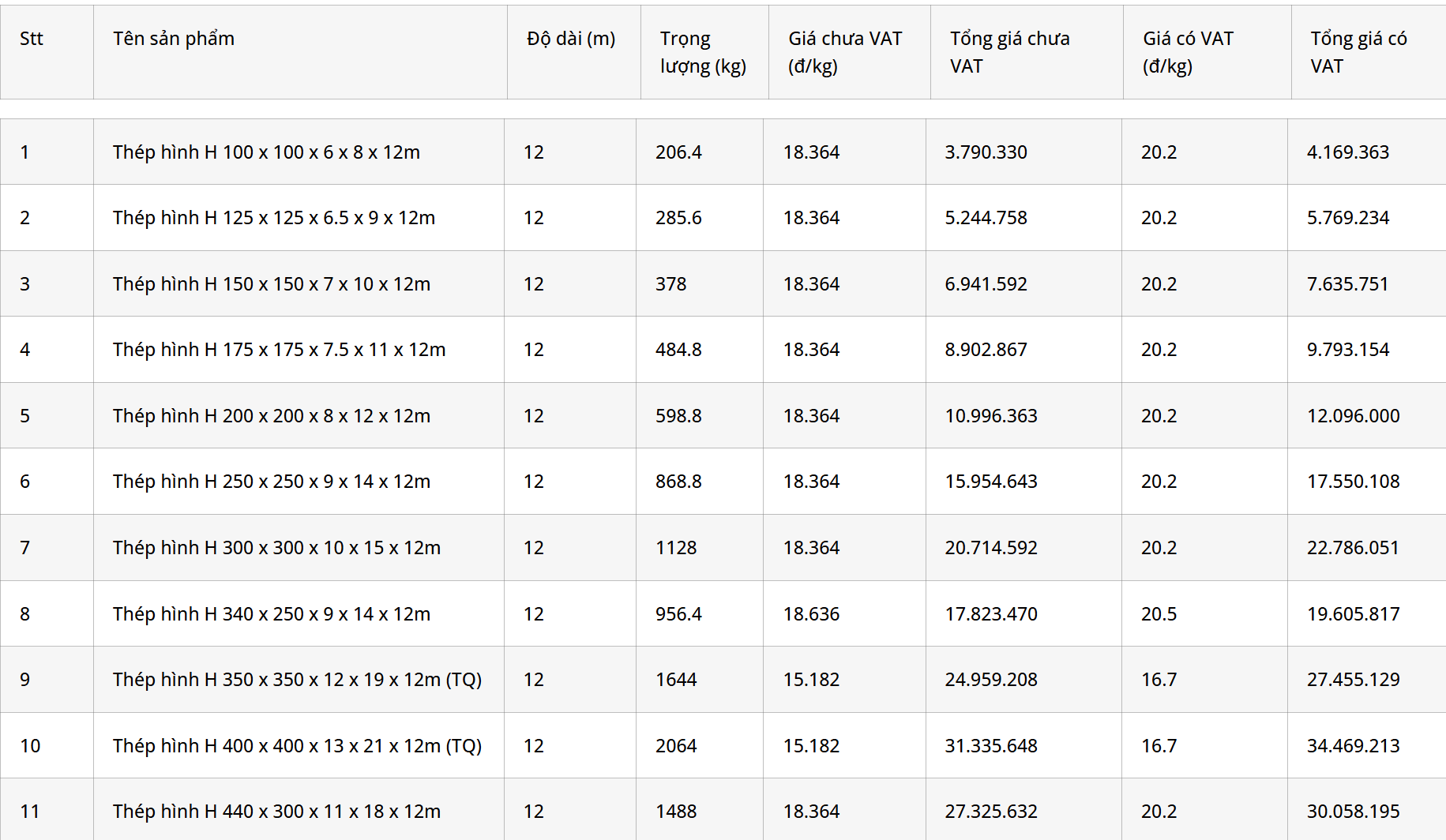Select the weight cell showing 1128

[676, 548]
